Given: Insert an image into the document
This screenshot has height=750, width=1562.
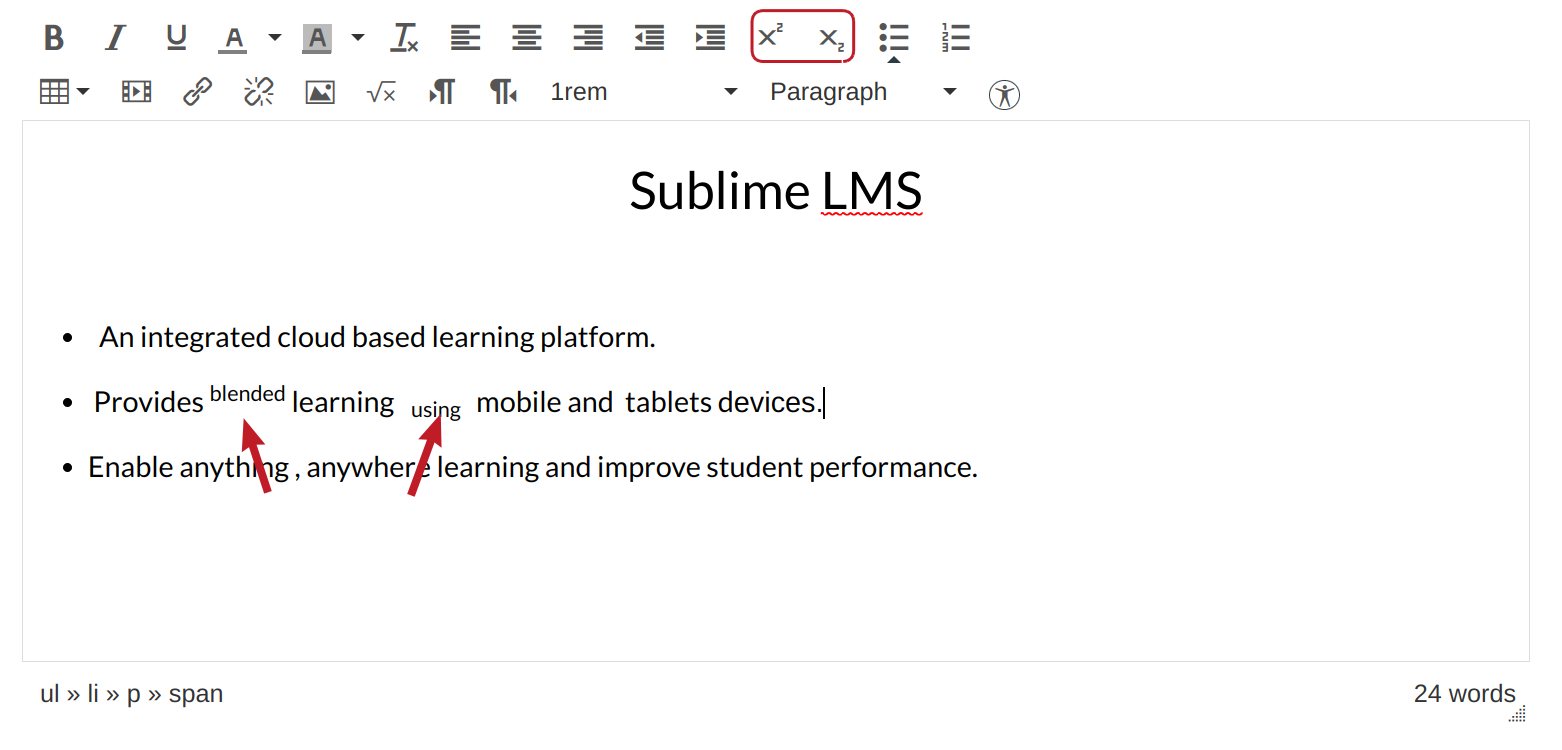Looking at the screenshot, I should tap(319, 91).
